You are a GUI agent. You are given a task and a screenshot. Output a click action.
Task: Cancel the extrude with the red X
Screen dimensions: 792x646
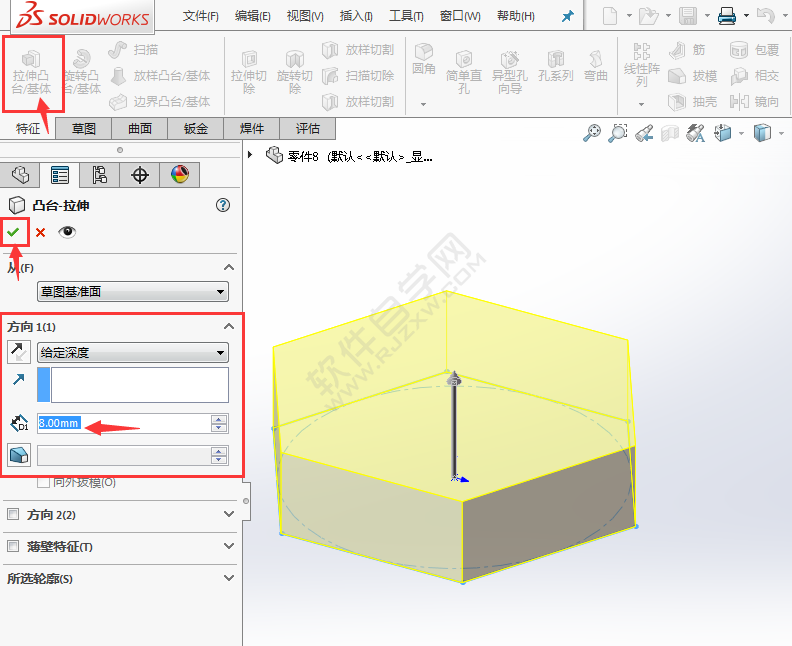coord(40,232)
